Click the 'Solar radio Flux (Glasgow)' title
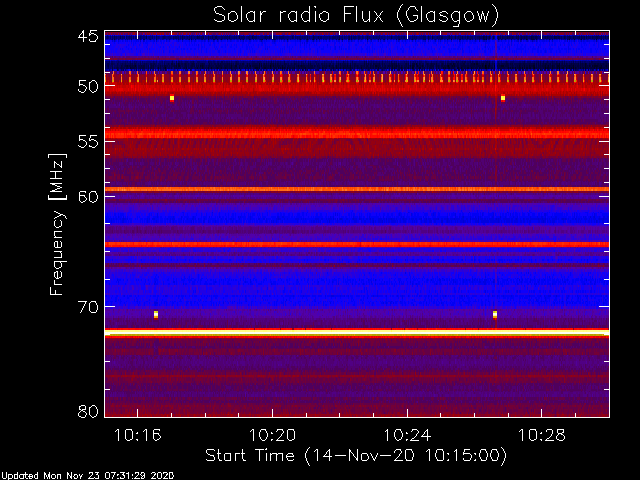 [356, 15]
